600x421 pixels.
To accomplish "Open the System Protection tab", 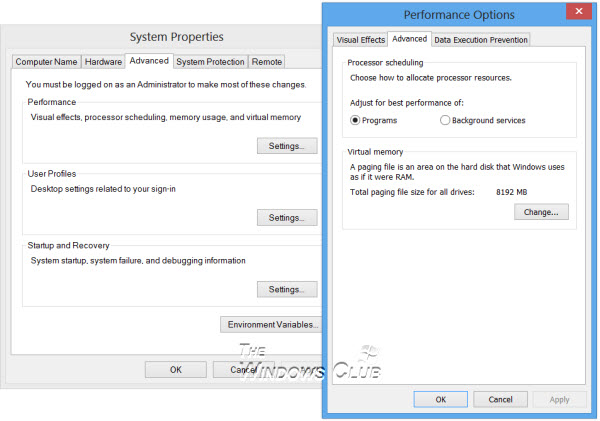I will click(x=210, y=62).
